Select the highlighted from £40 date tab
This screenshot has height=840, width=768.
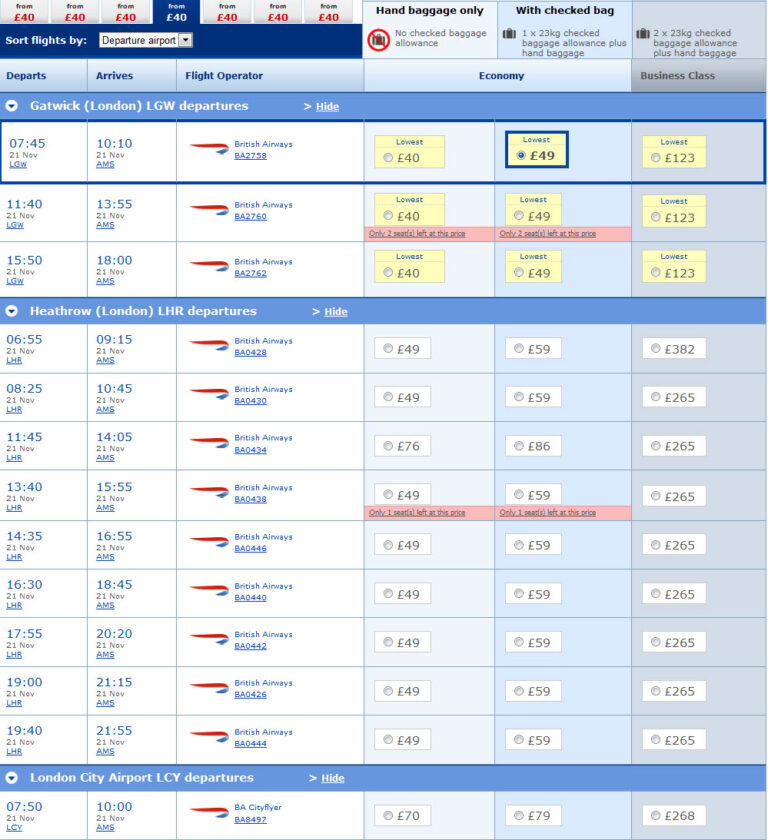[x=177, y=12]
